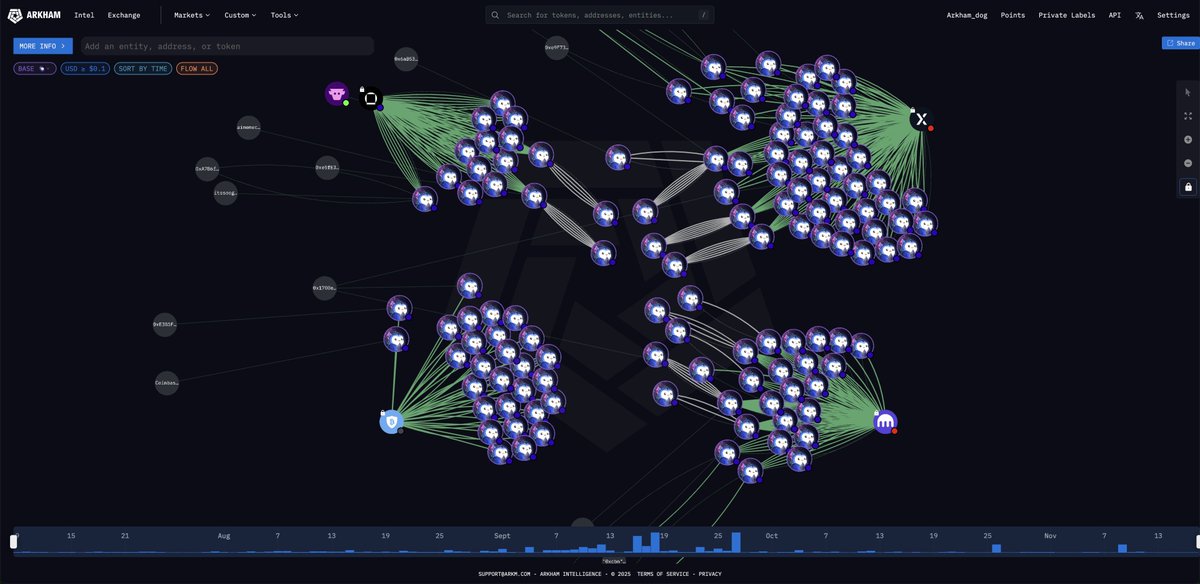Toggle the FLOW ALL filter

click(197, 69)
